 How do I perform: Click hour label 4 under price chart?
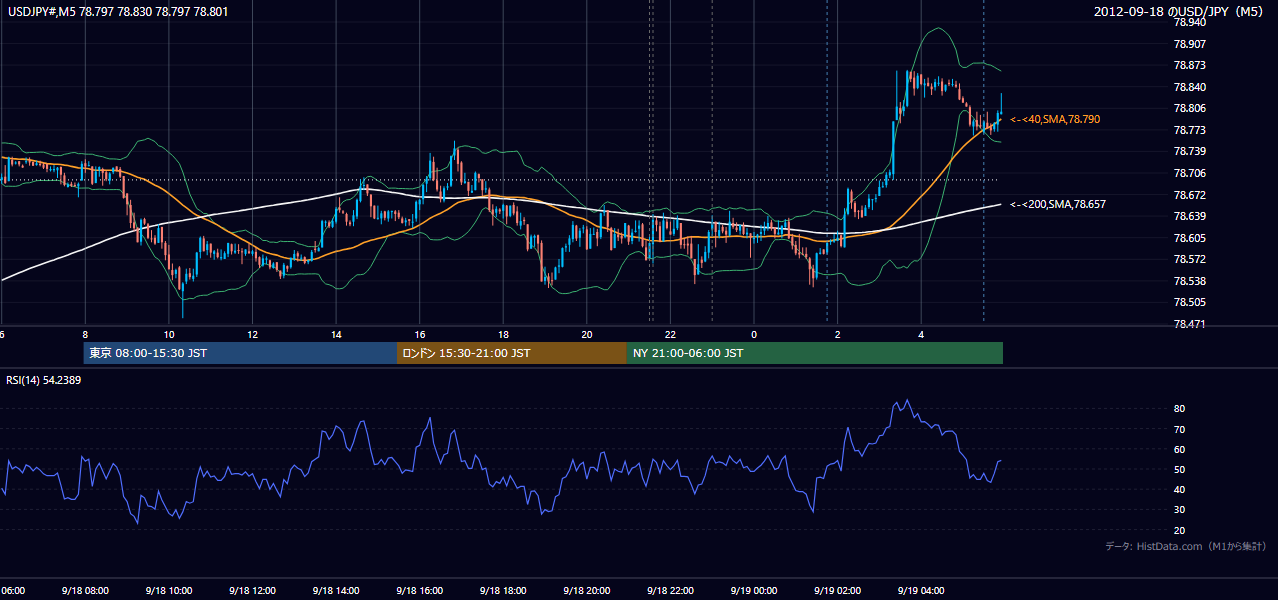[922, 335]
